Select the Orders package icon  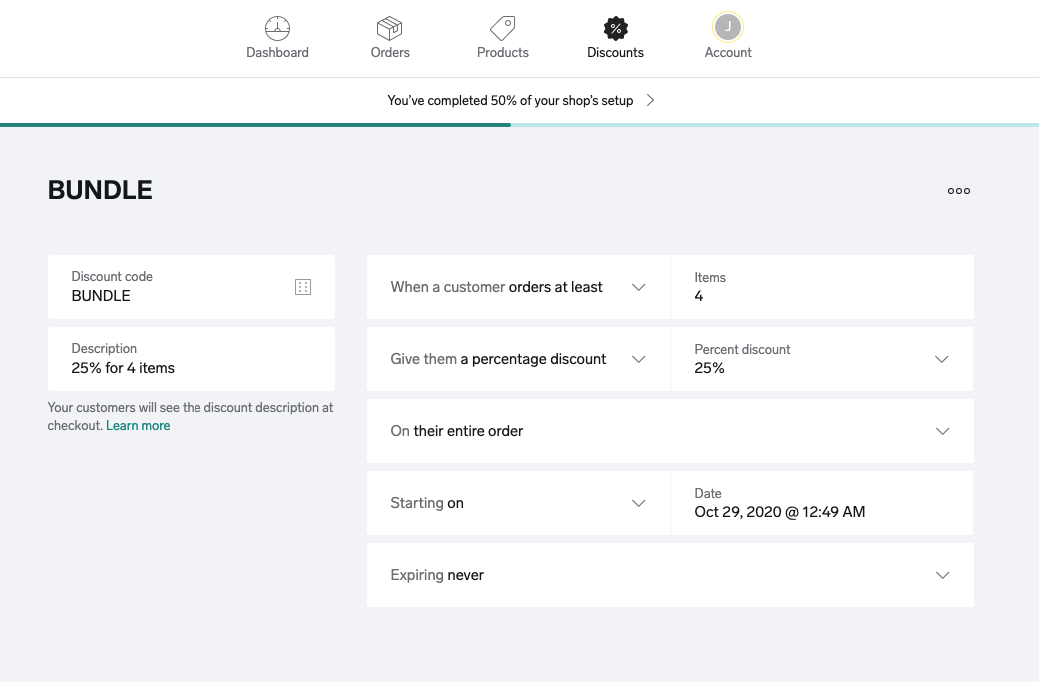coord(389,28)
